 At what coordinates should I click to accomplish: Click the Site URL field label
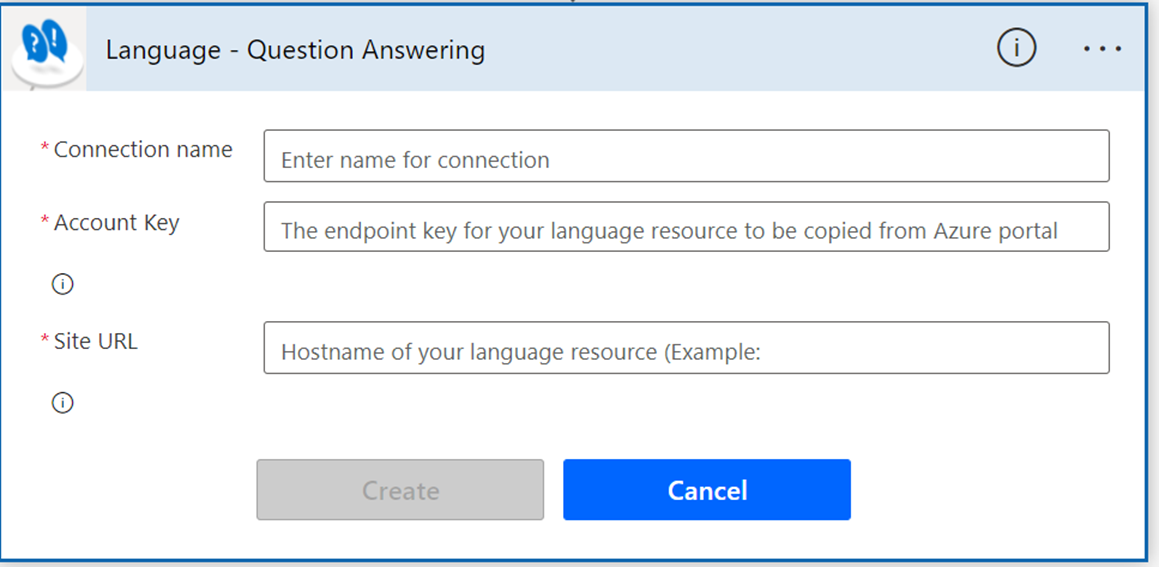[96, 342]
